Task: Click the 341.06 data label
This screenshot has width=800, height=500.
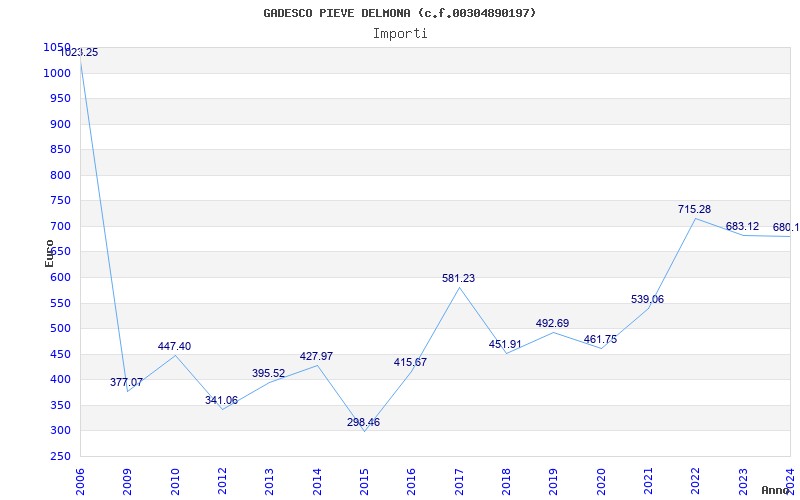Action: pos(221,401)
